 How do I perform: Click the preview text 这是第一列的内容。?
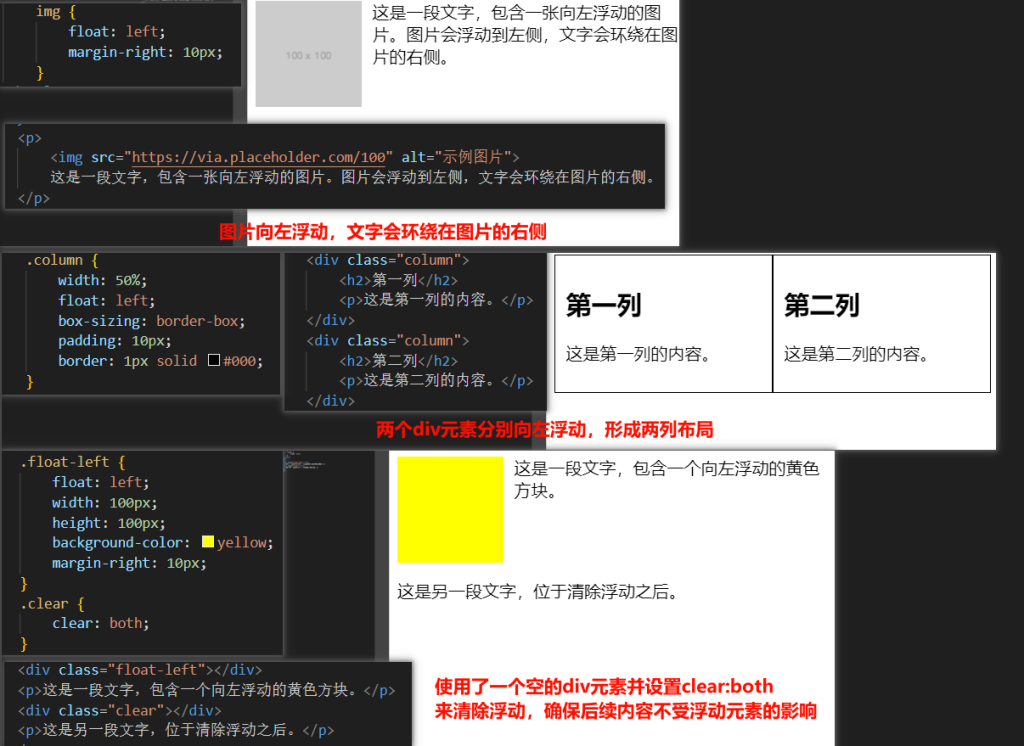click(638, 353)
